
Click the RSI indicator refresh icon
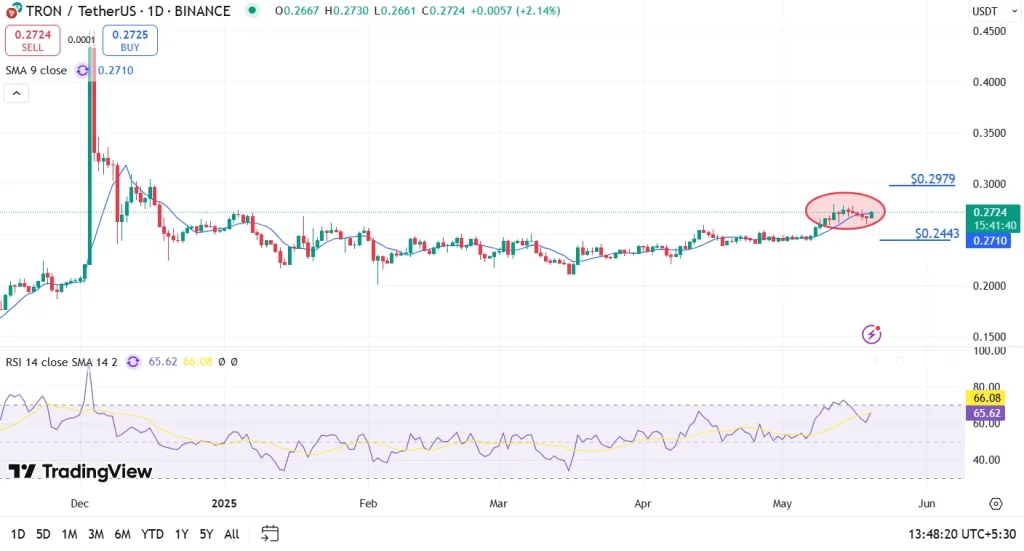133,362
